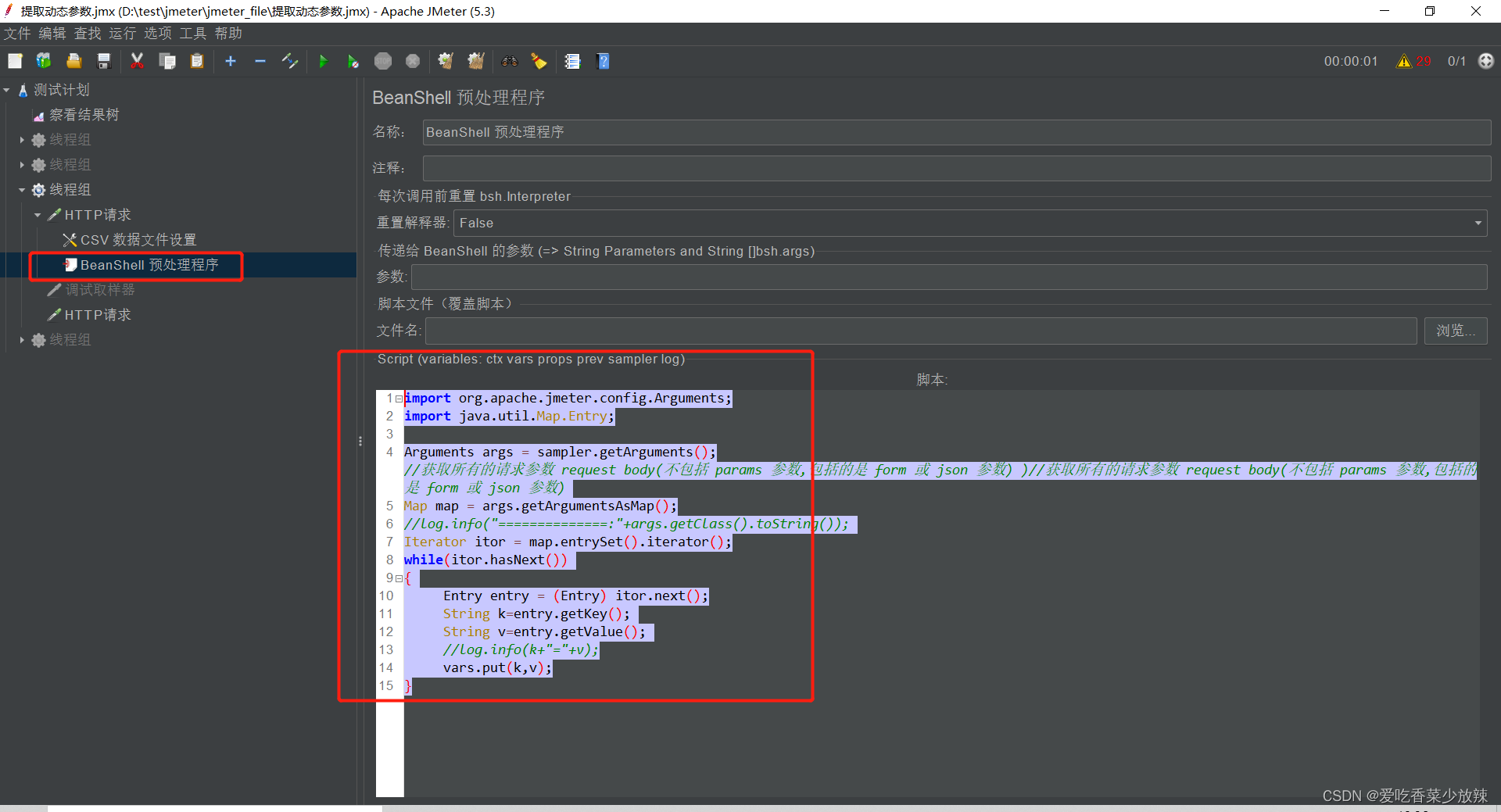Toggle enable/disable element icon
Viewport: 1501px width, 812px height.
pyautogui.click(x=290, y=61)
